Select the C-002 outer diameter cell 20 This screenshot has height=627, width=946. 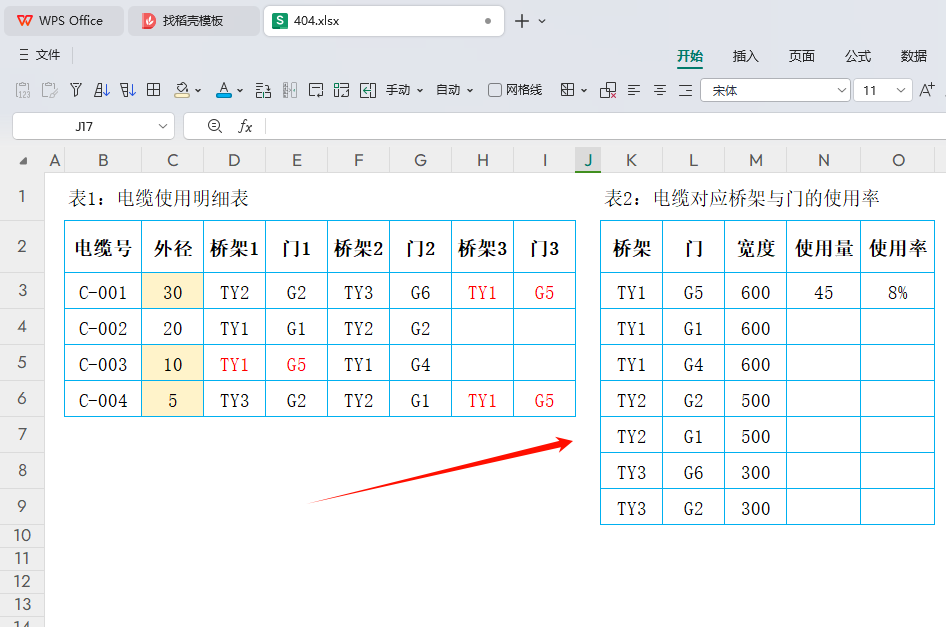tap(173, 328)
